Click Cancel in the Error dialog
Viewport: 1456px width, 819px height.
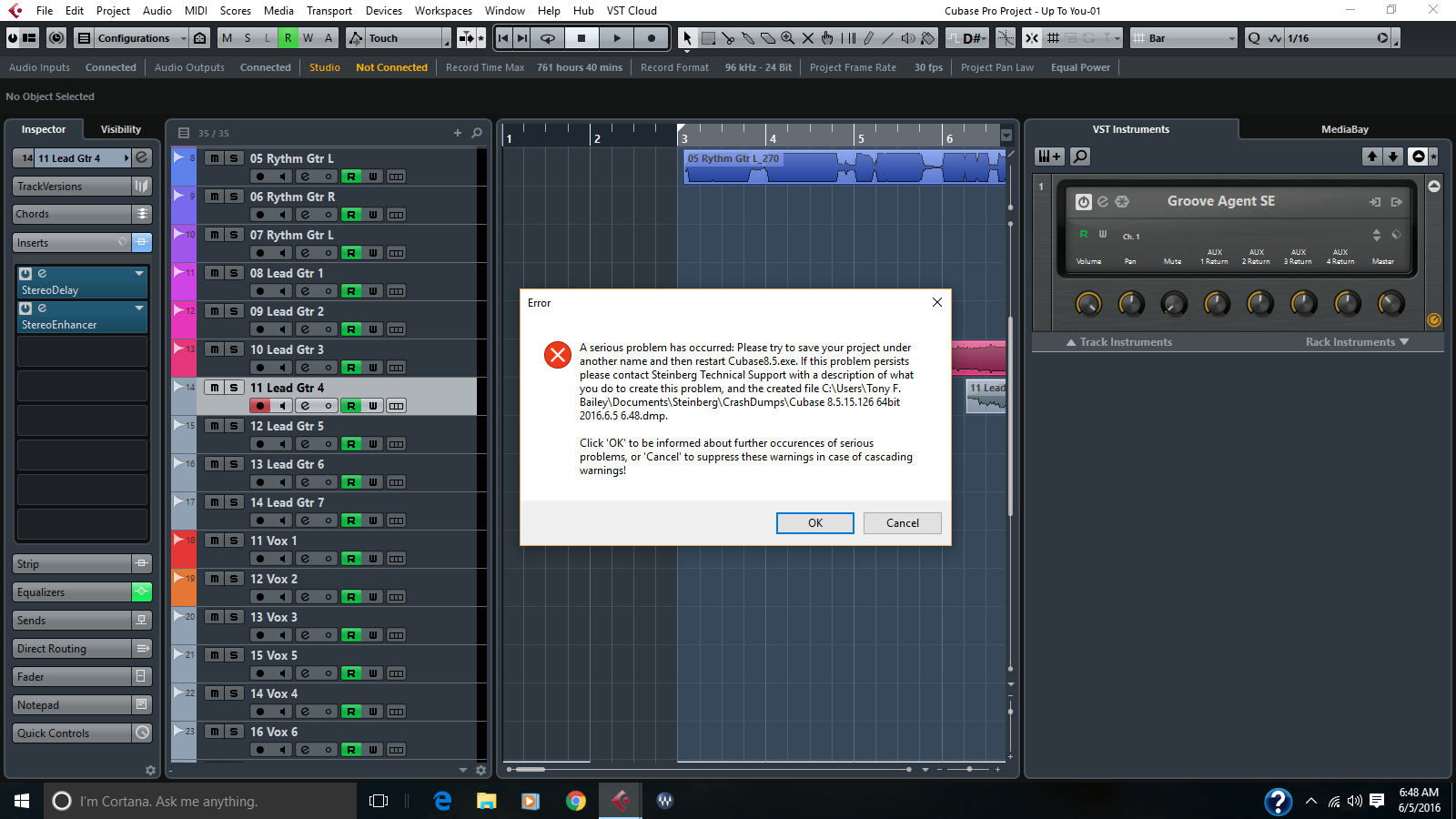tap(903, 523)
